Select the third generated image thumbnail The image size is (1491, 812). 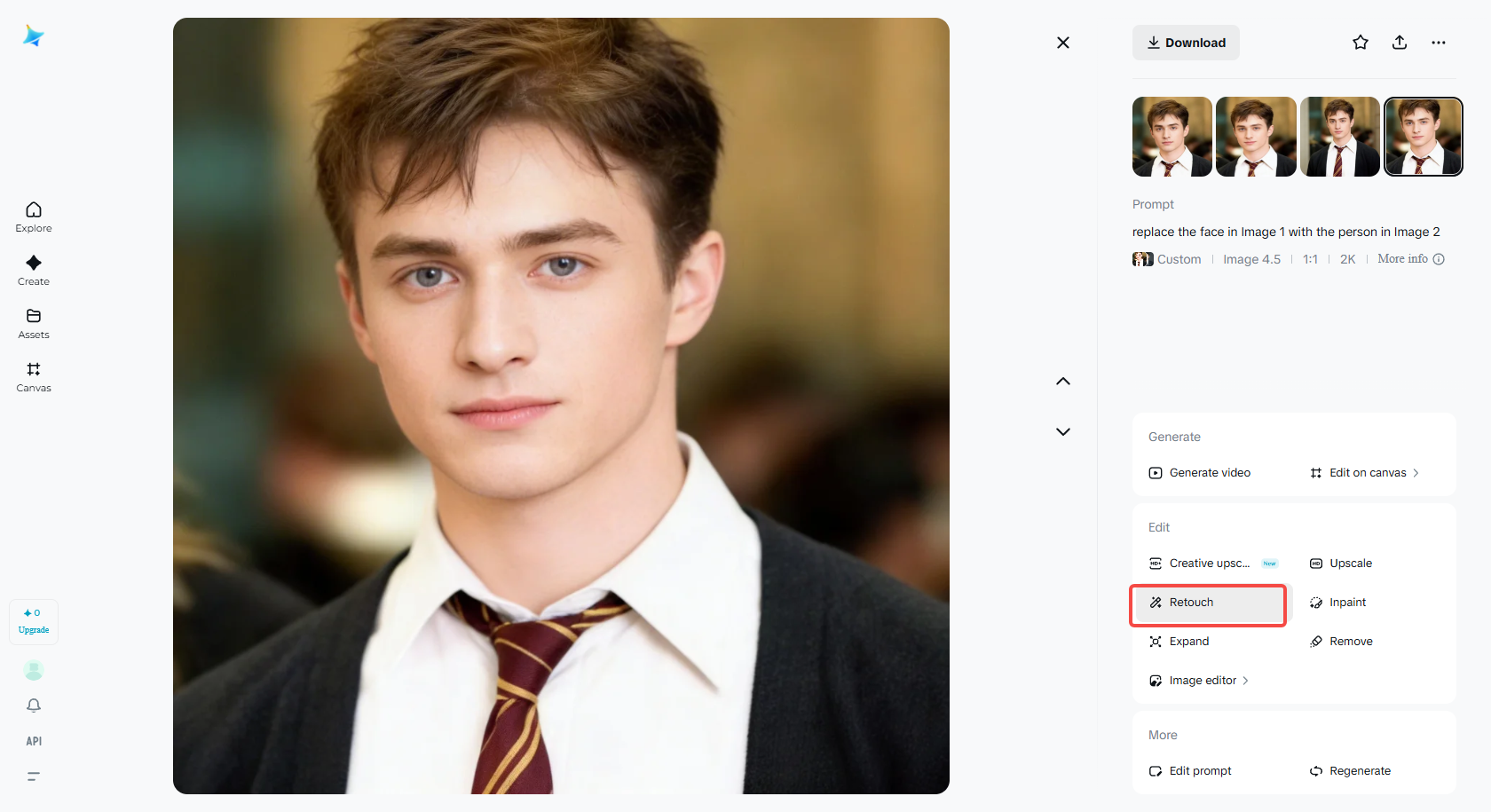(x=1339, y=137)
